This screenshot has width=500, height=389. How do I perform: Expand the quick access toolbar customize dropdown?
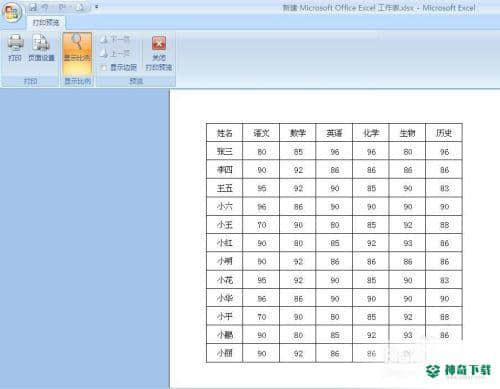(x=97, y=7)
